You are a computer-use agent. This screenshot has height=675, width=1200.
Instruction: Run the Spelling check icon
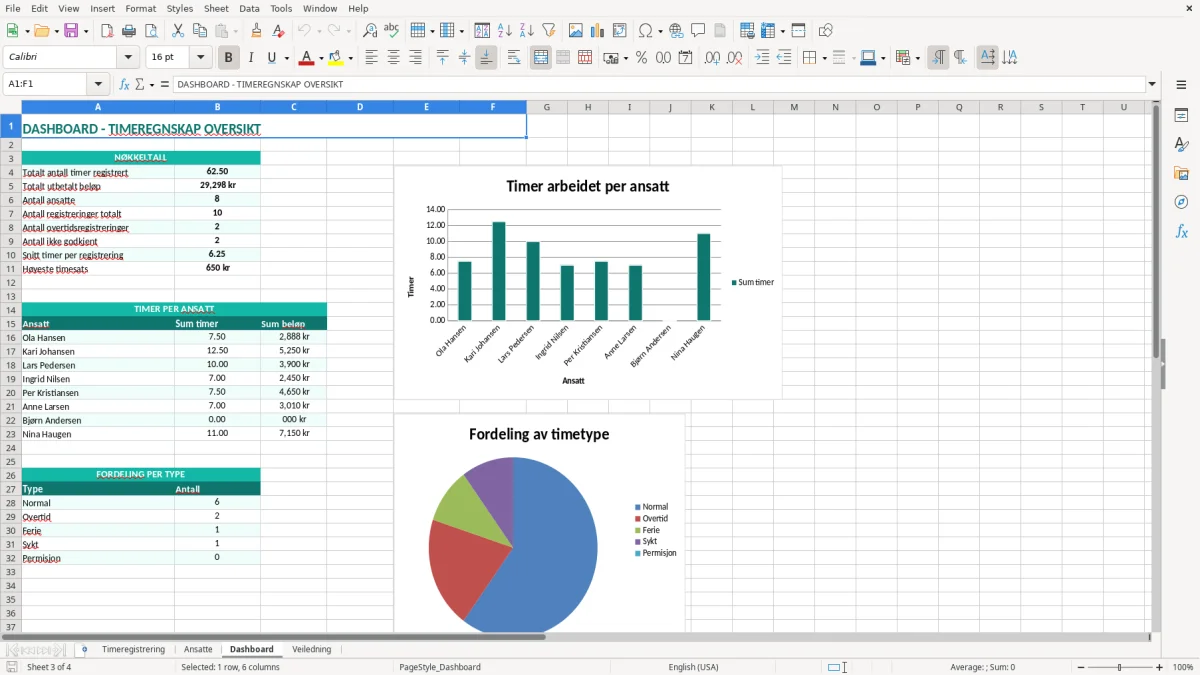pyautogui.click(x=391, y=31)
